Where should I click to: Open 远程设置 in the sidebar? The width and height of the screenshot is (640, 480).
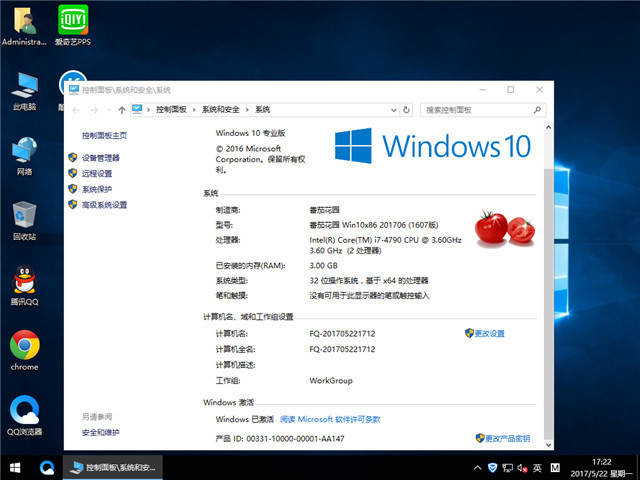point(97,173)
